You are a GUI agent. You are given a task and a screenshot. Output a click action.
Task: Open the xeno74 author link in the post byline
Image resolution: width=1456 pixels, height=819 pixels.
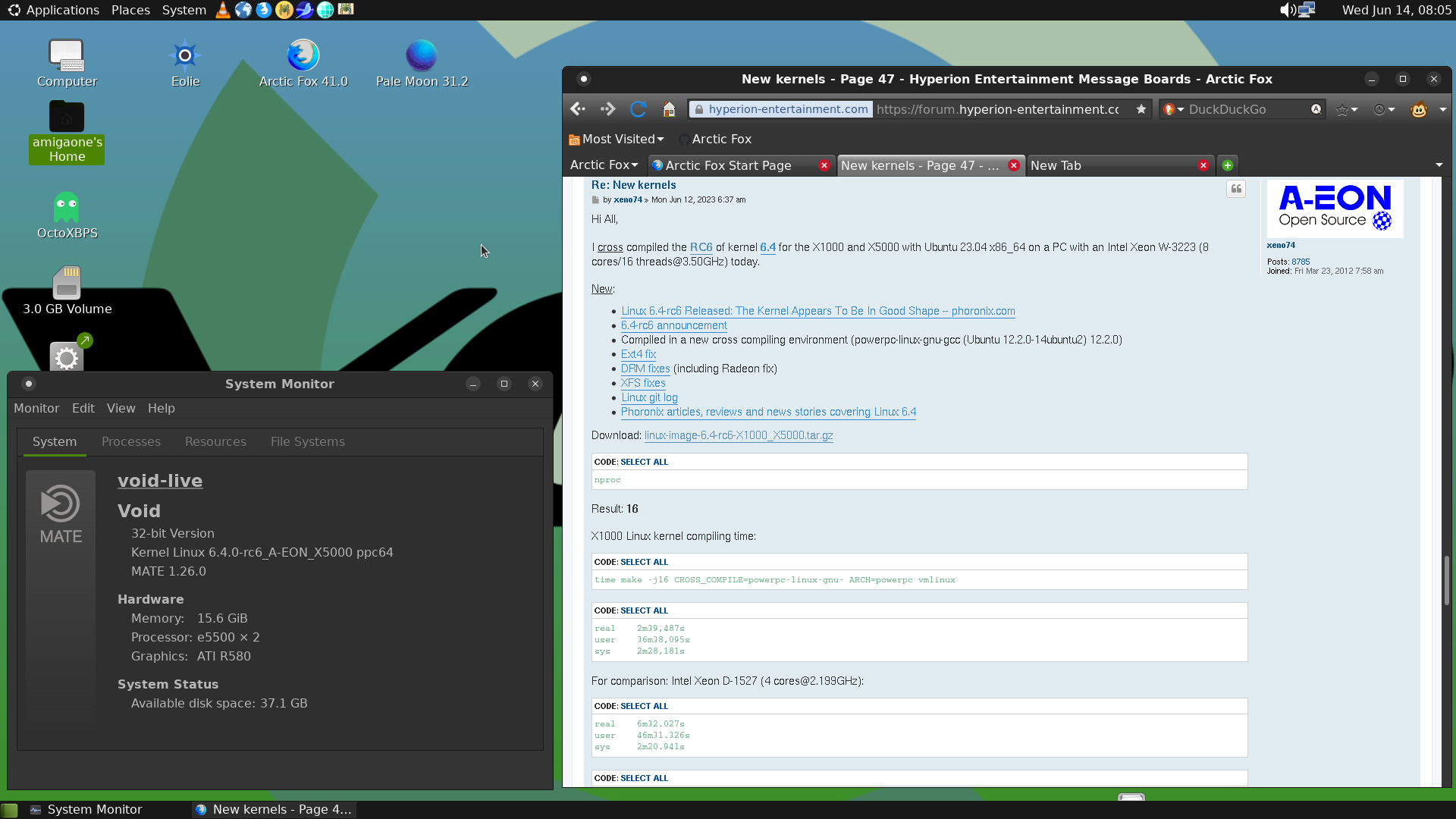pos(628,200)
